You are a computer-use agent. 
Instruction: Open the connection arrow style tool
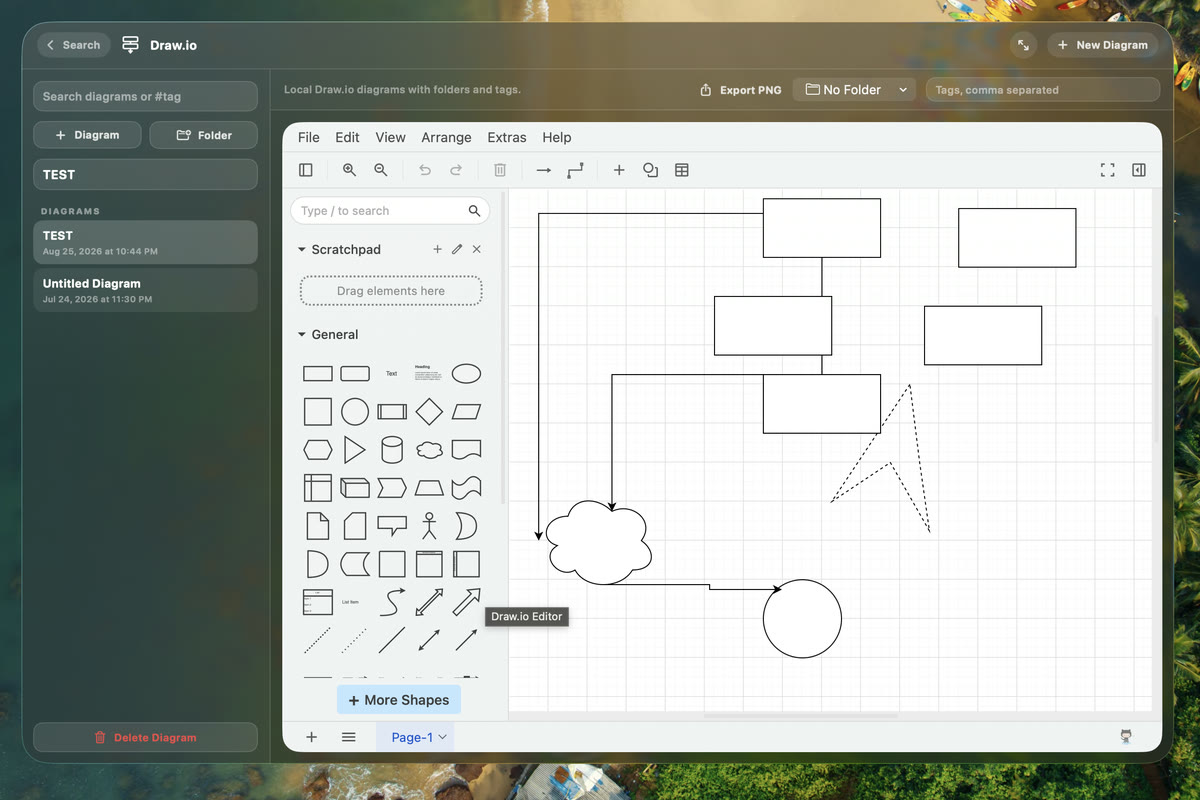point(544,170)
